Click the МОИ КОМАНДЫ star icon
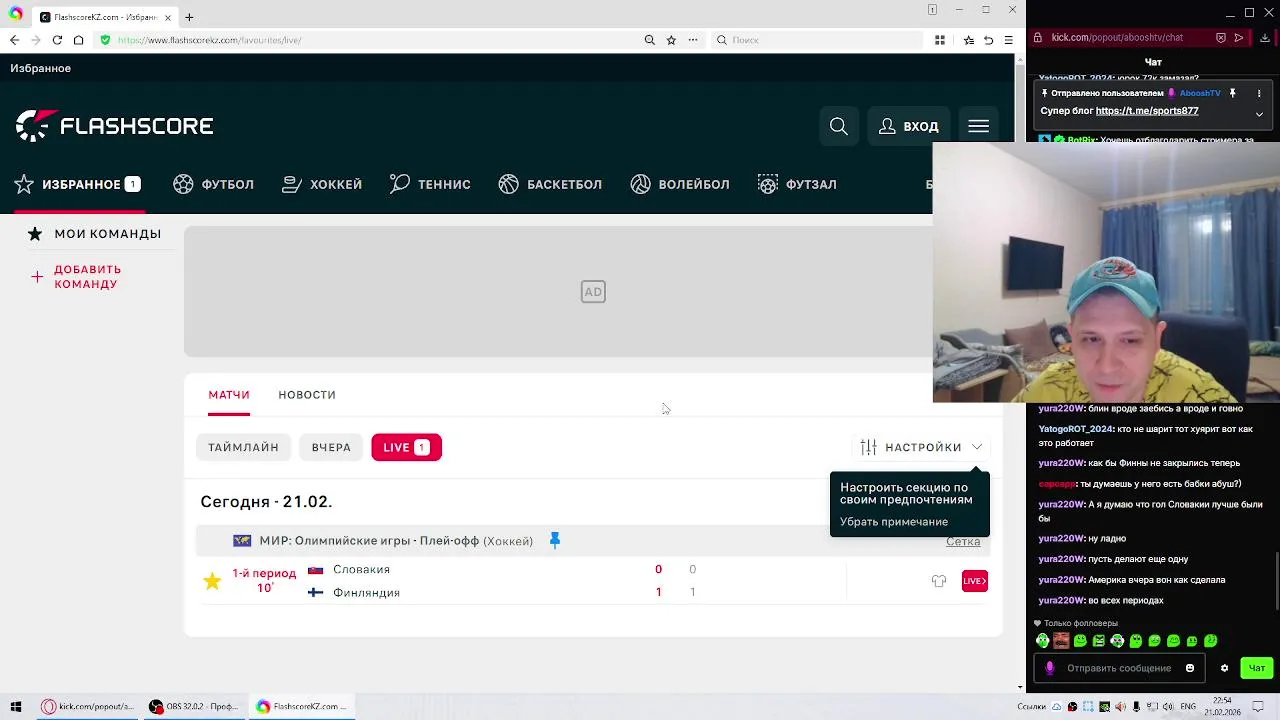Image resolution: width=1280 pixels, height=720 pixels. (x=35, y=233)
